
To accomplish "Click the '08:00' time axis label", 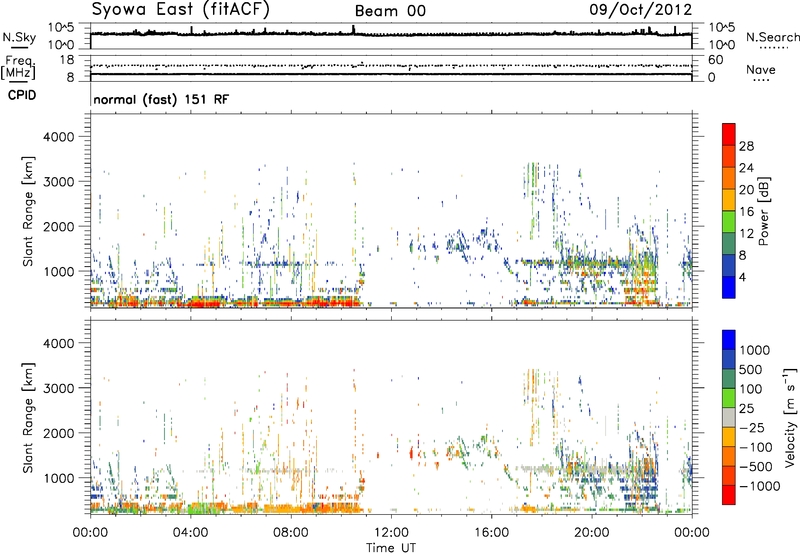I will point(291,533).
